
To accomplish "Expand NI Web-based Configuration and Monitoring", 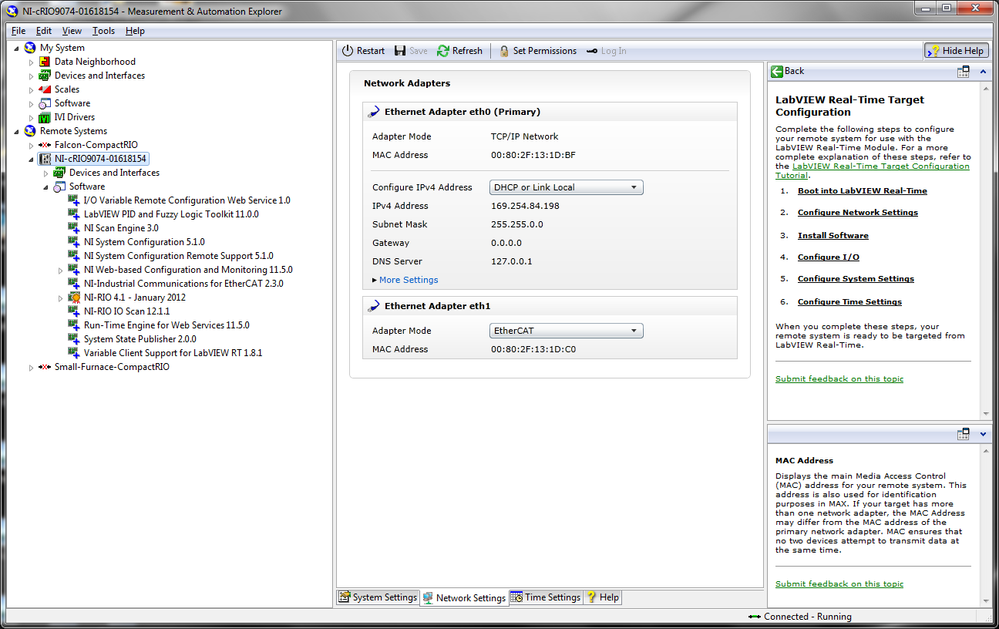I will 61,271.
